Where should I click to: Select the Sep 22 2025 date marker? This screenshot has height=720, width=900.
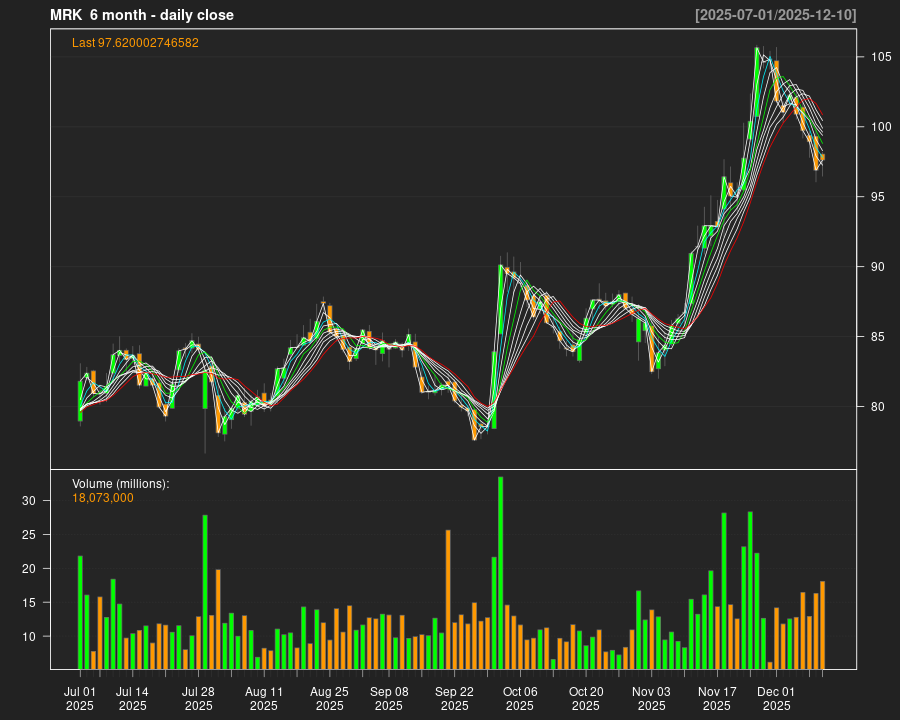(x=454, y=698)
